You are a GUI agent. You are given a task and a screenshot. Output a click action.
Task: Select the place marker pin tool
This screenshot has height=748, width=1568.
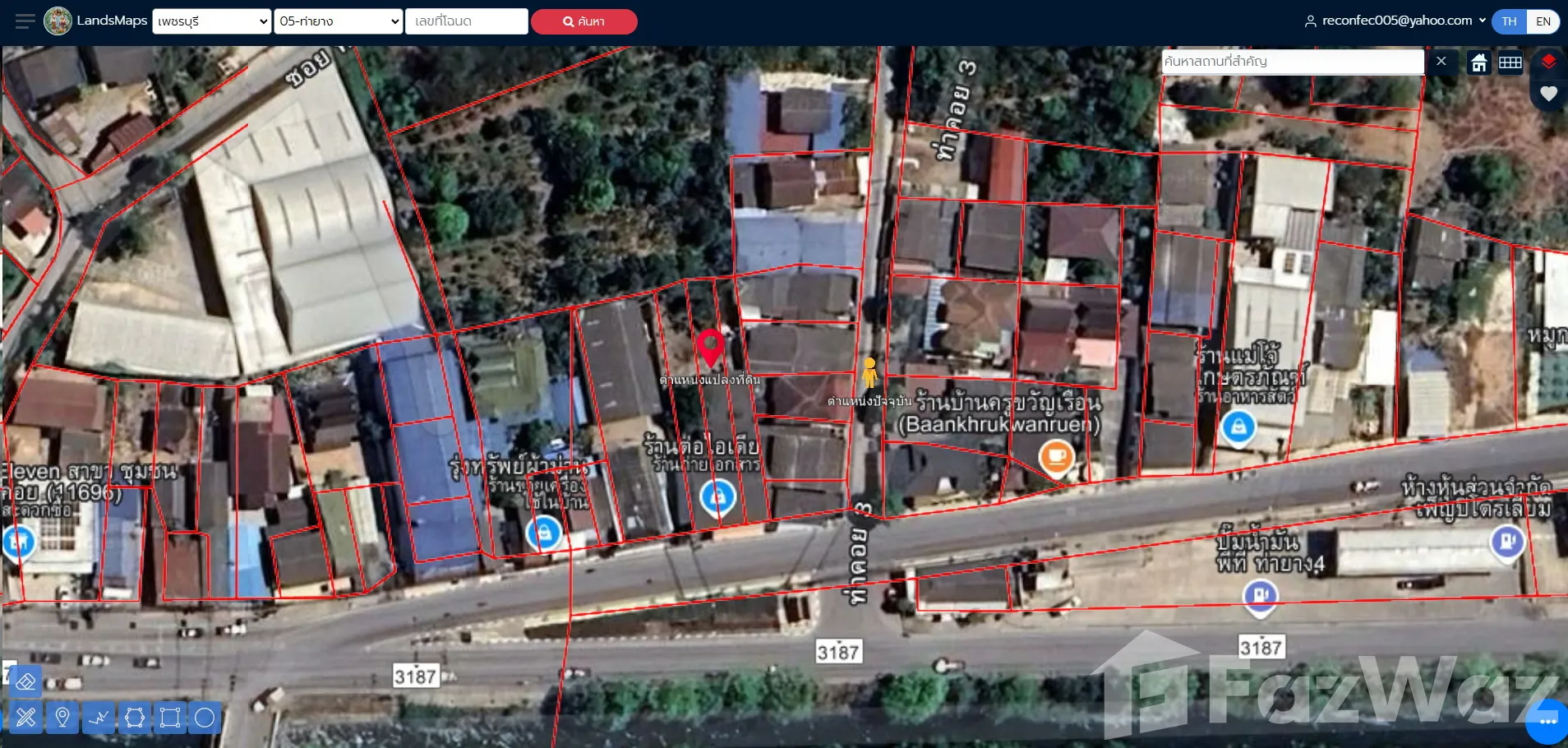[x=62, y=718]
